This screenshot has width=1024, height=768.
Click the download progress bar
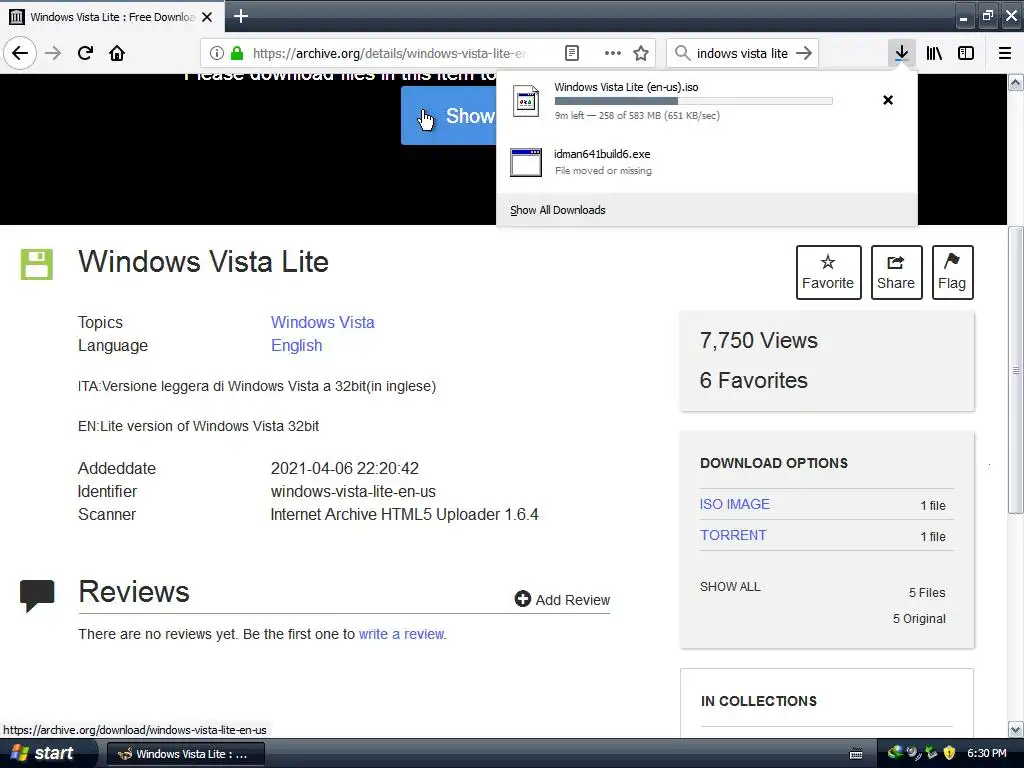coord(694,101)
